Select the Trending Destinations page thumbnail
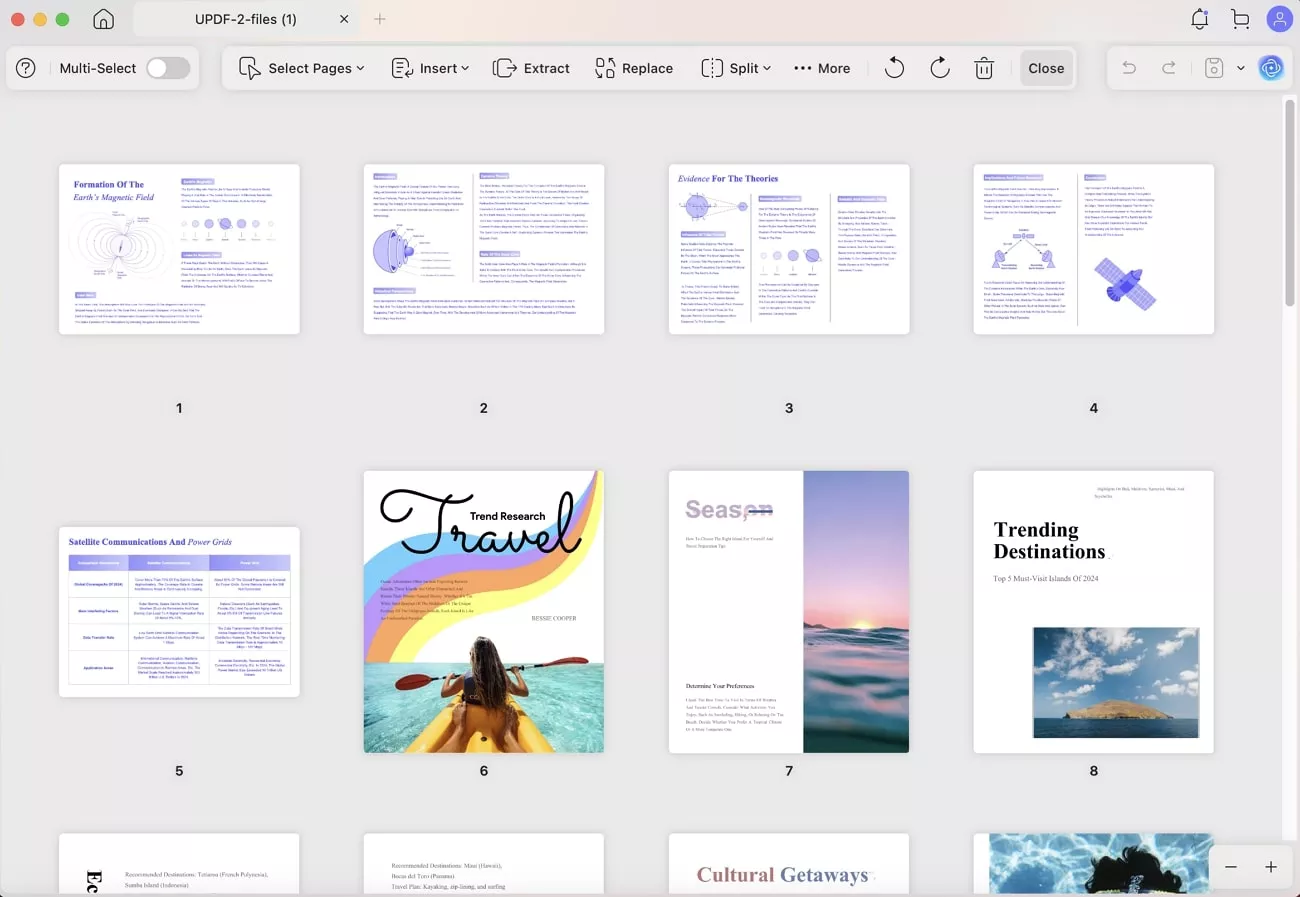Viewport: 1300px width, 897px height. pos(1093,610)
